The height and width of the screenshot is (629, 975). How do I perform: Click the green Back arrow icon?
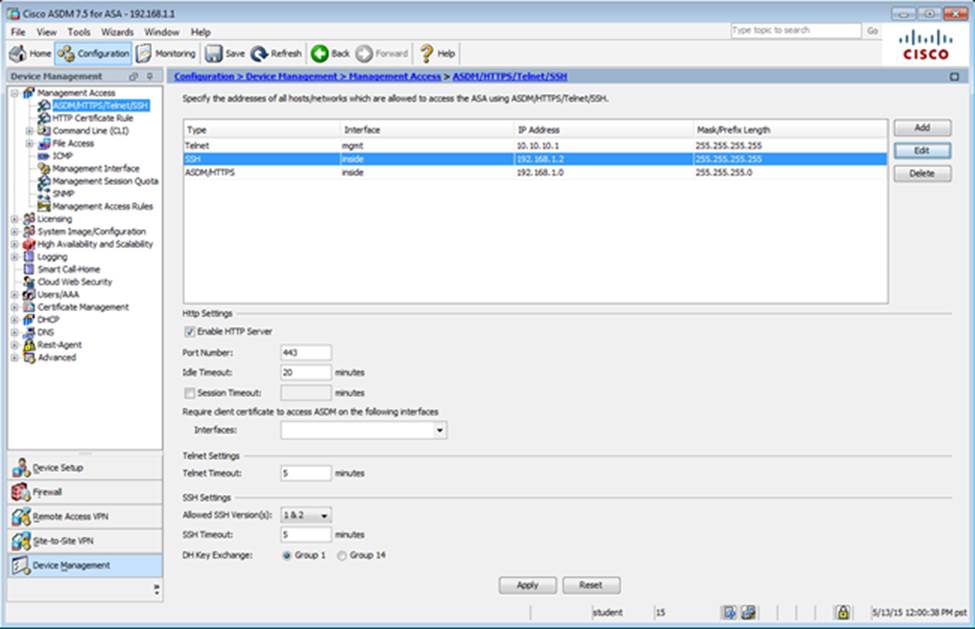[x=319, y=53]
